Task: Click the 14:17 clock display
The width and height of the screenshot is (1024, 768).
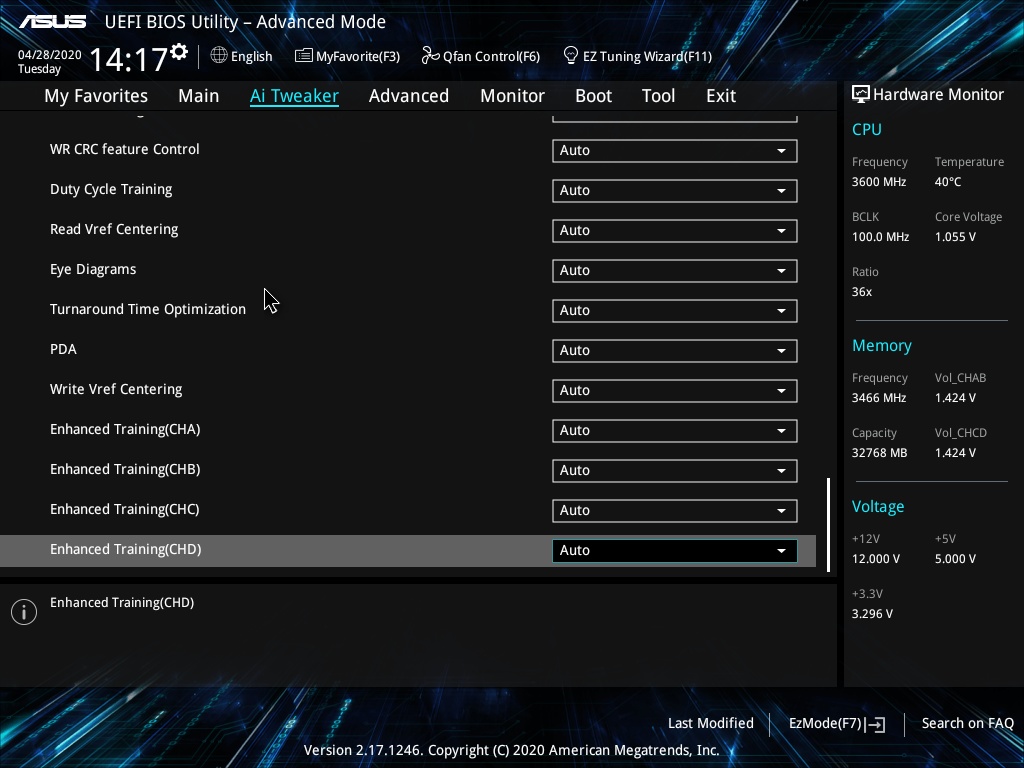Action: 128,60
